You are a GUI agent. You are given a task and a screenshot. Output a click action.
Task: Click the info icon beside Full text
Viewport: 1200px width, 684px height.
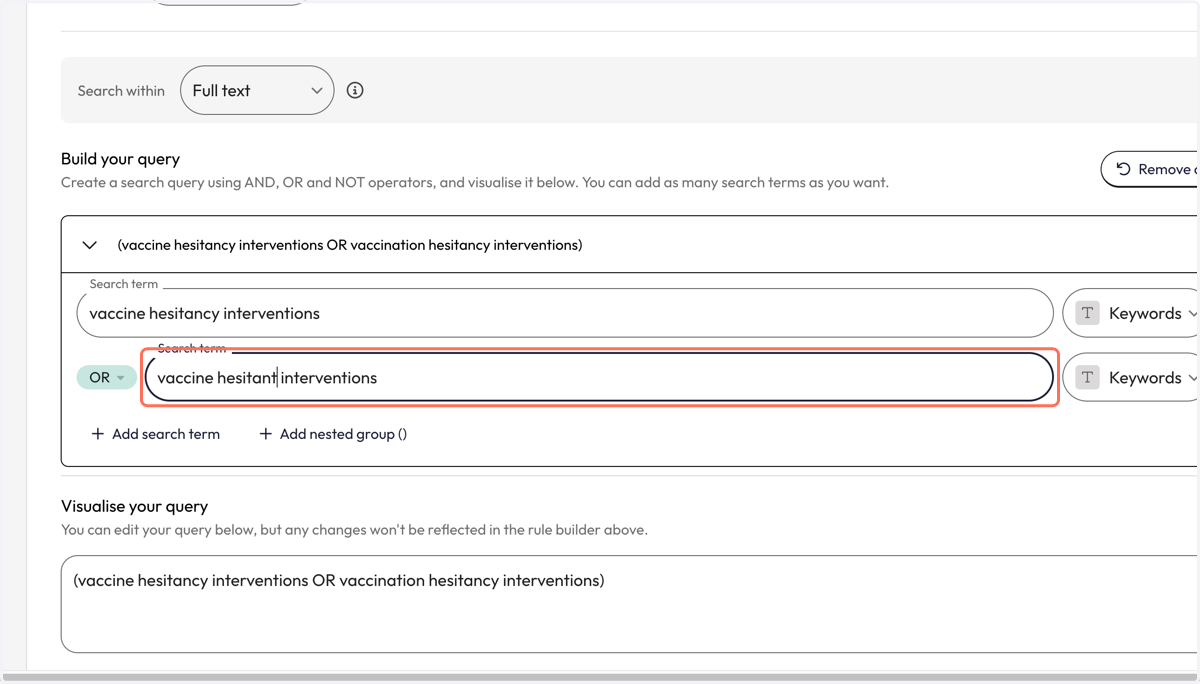tap(355, 90)
